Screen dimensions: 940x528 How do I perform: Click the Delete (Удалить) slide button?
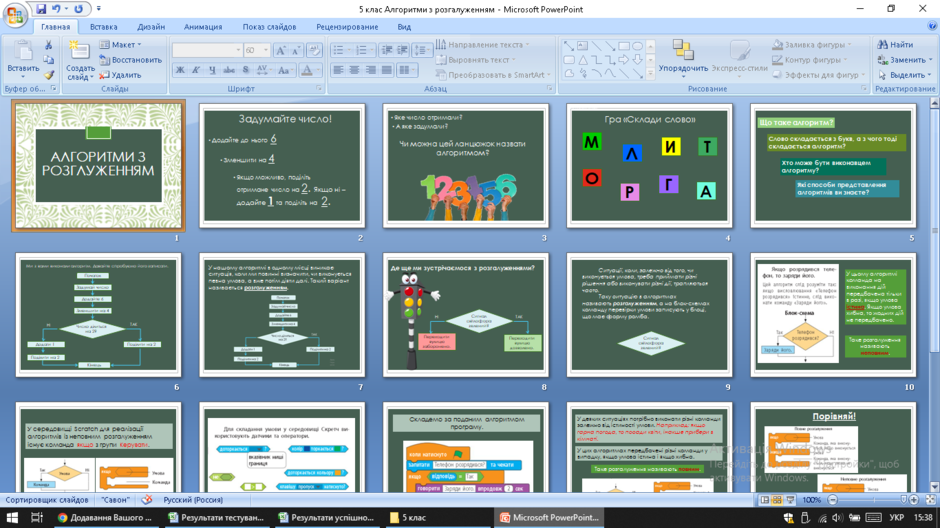click(x=120, y=76)
